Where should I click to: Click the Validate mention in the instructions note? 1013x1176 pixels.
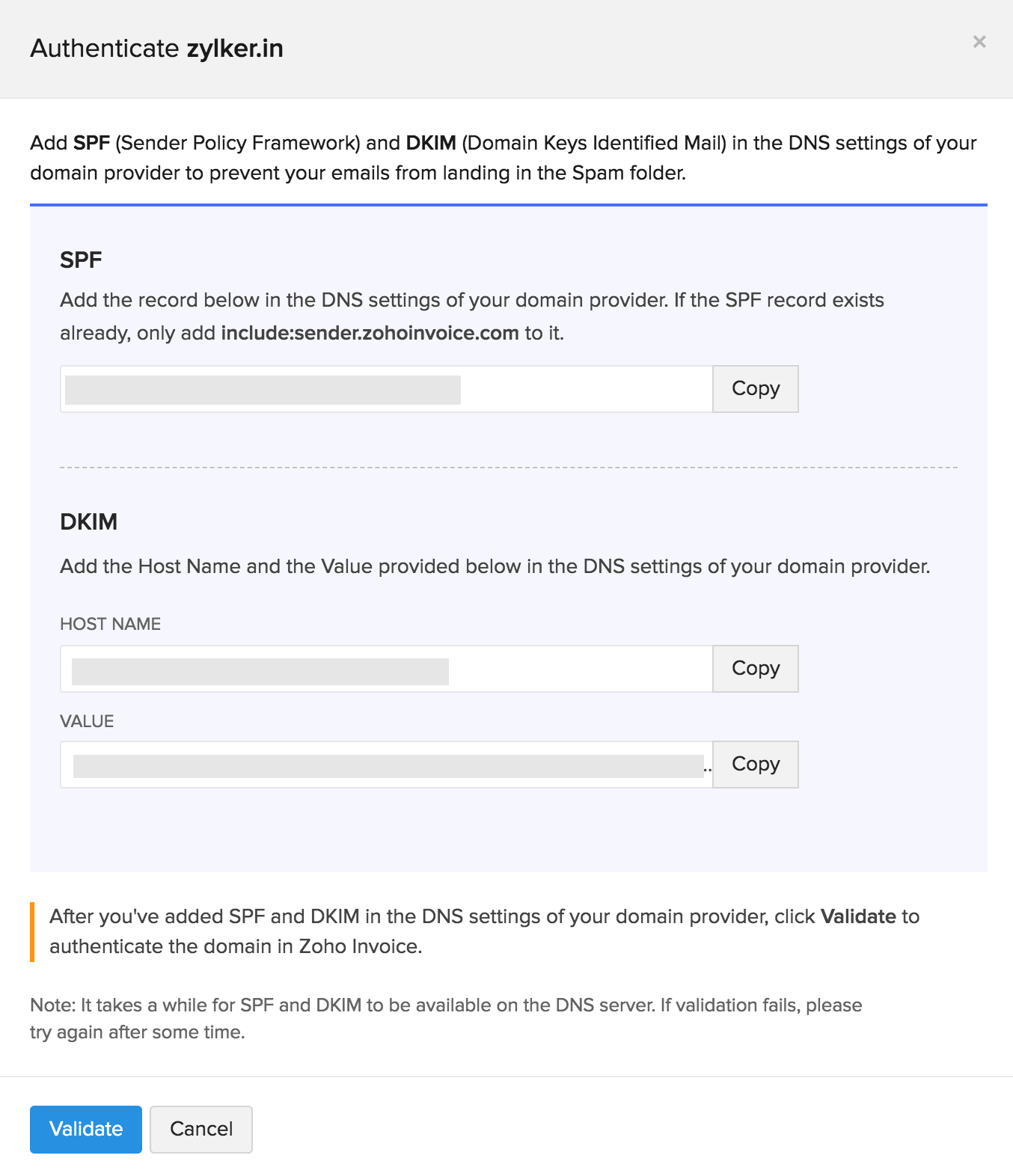(857, 916)
